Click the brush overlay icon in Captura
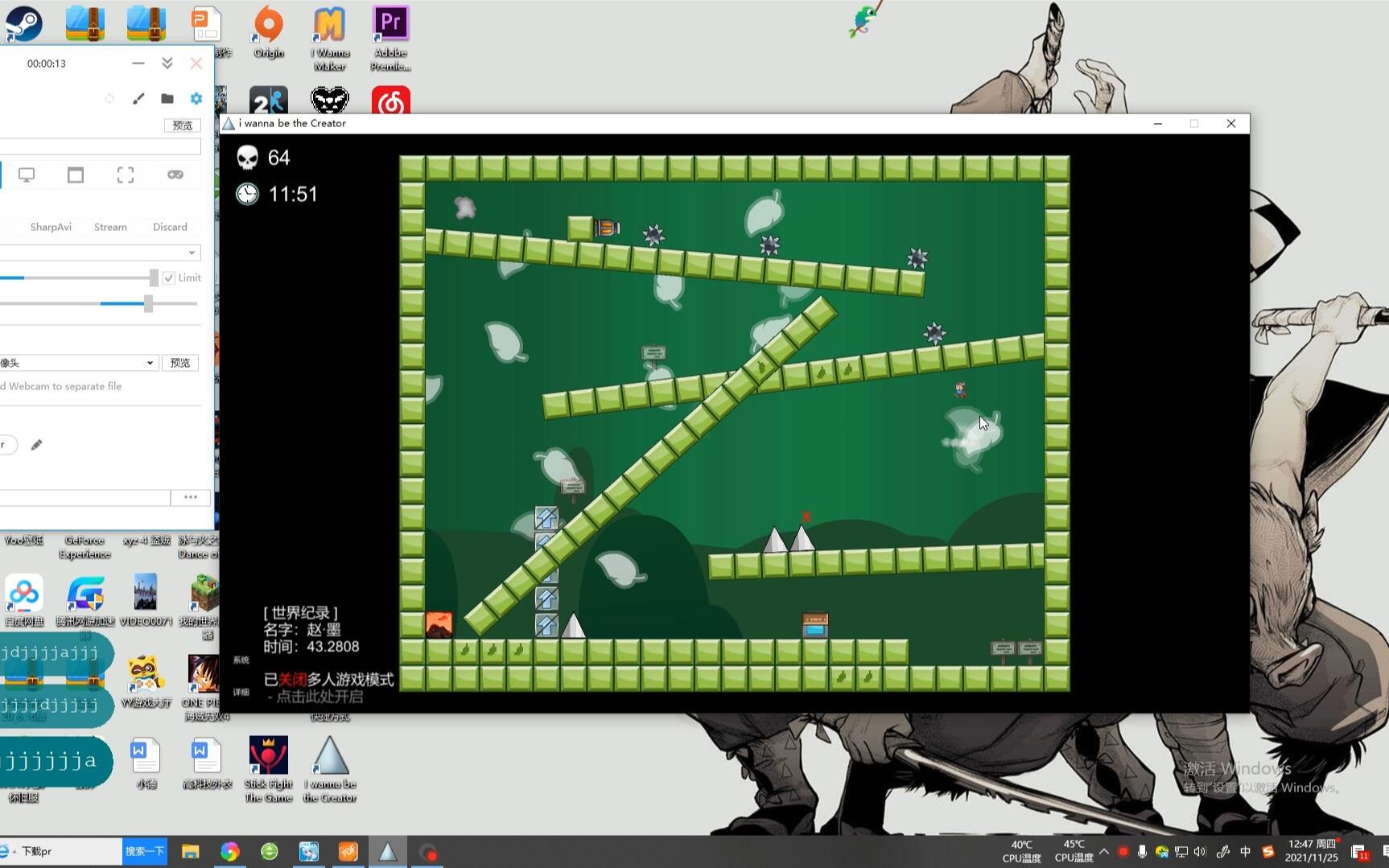Viewport: 1389px width, 868px height. (x=138, y=98)
